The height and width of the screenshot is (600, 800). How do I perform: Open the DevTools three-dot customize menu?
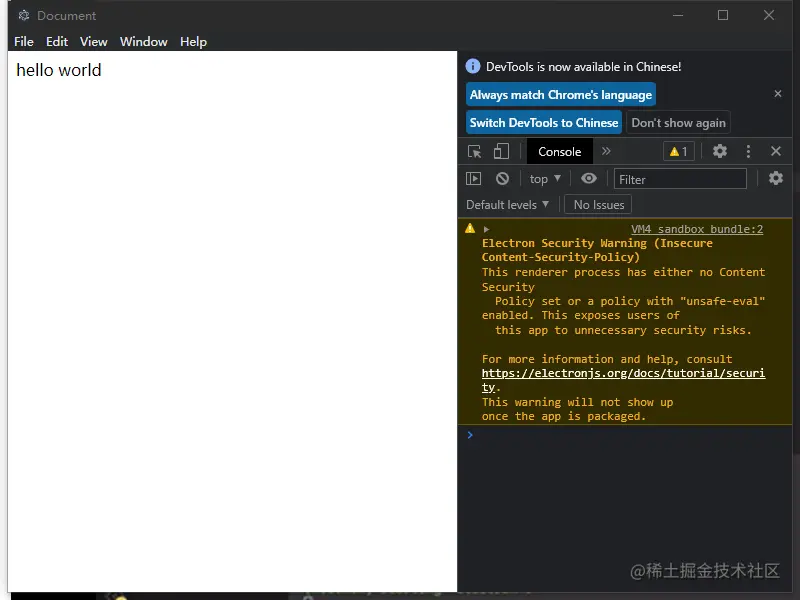pyautogui.click(x=746, y=151)
